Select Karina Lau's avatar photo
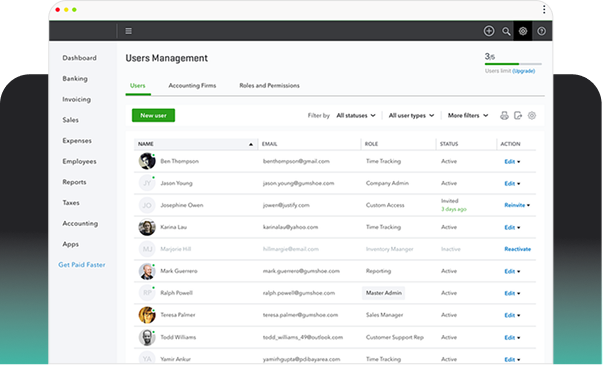Screen dimensions: 603x365 click(x=147, y=227)
